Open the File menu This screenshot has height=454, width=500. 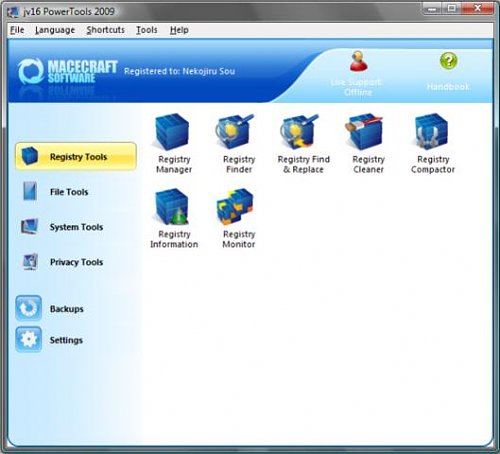(x=17, y=30)
